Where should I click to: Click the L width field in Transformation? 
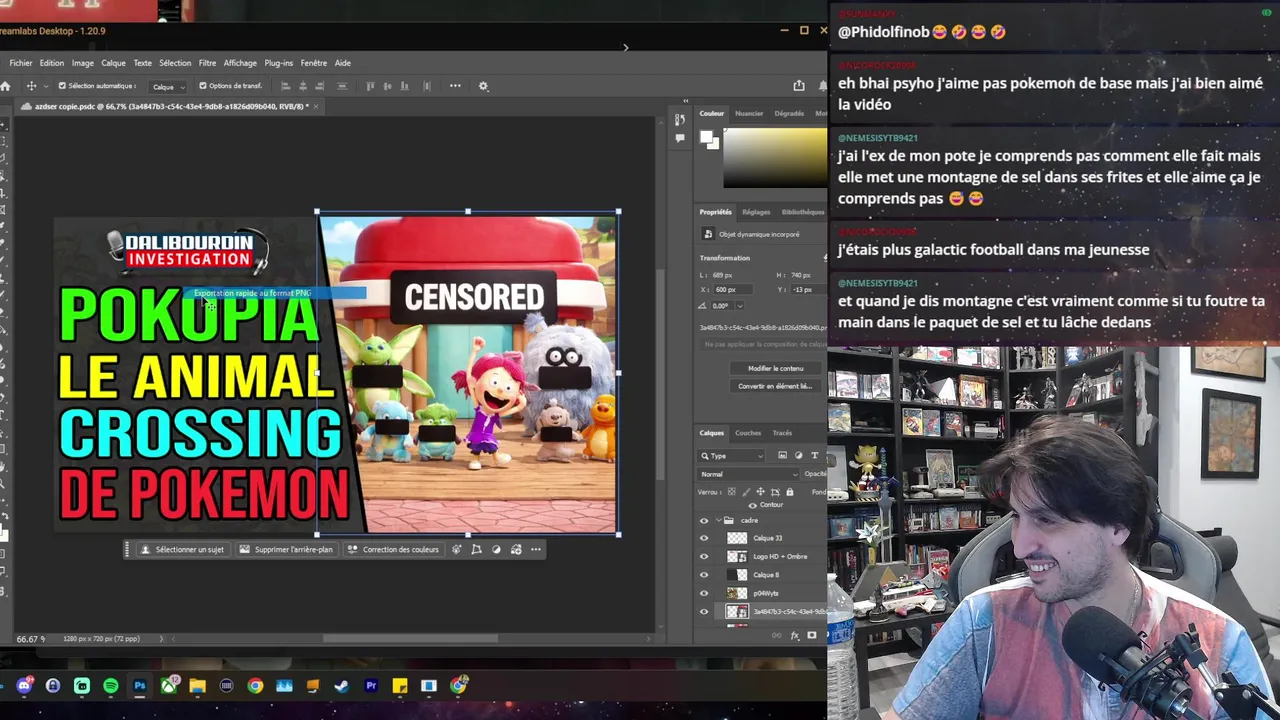pyautogui.click(x=725, y=275)
